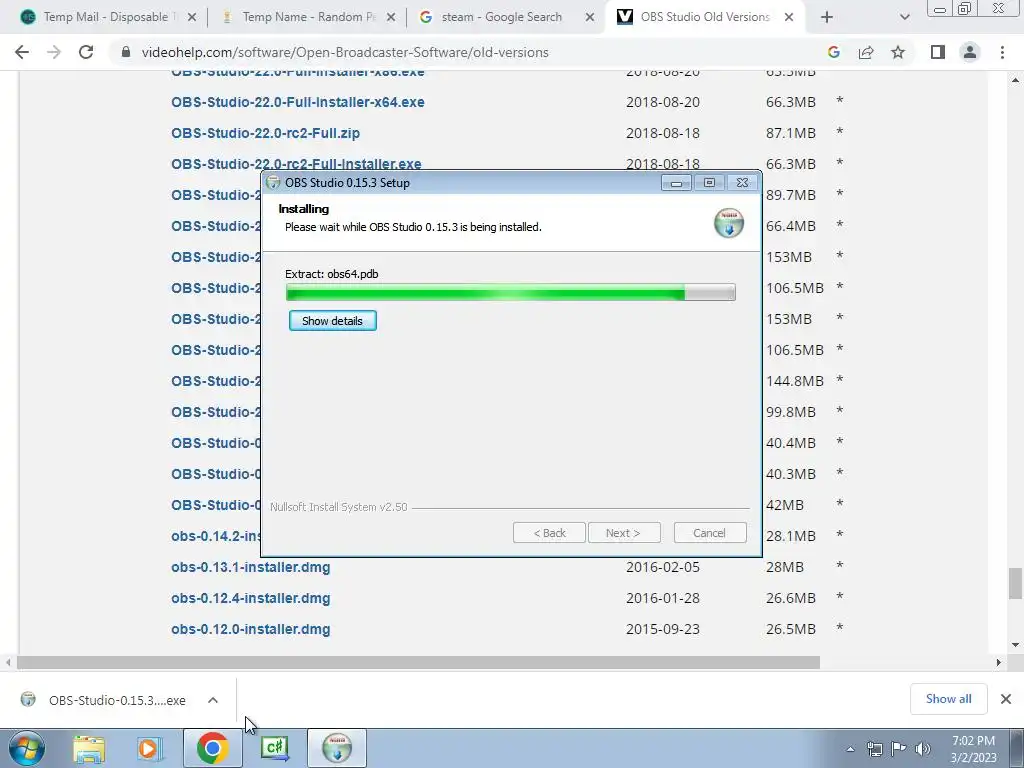The image size is (1024, 768).
Task: Click the volume speaker tray icon
Action: coord(922,749)
